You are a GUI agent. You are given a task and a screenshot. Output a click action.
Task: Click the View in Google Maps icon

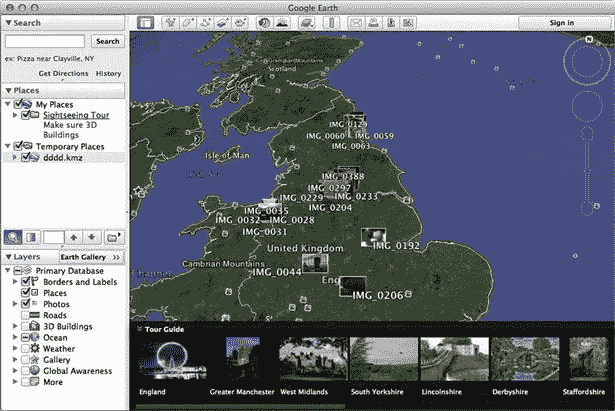(408, 23)
